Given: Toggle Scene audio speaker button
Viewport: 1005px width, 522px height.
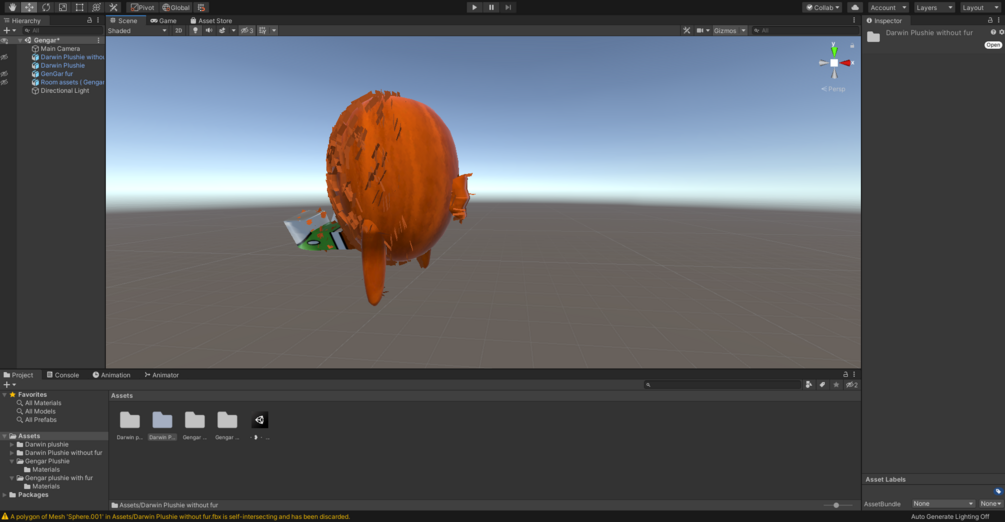Looking at the screenshot, I should click(208, 30).
